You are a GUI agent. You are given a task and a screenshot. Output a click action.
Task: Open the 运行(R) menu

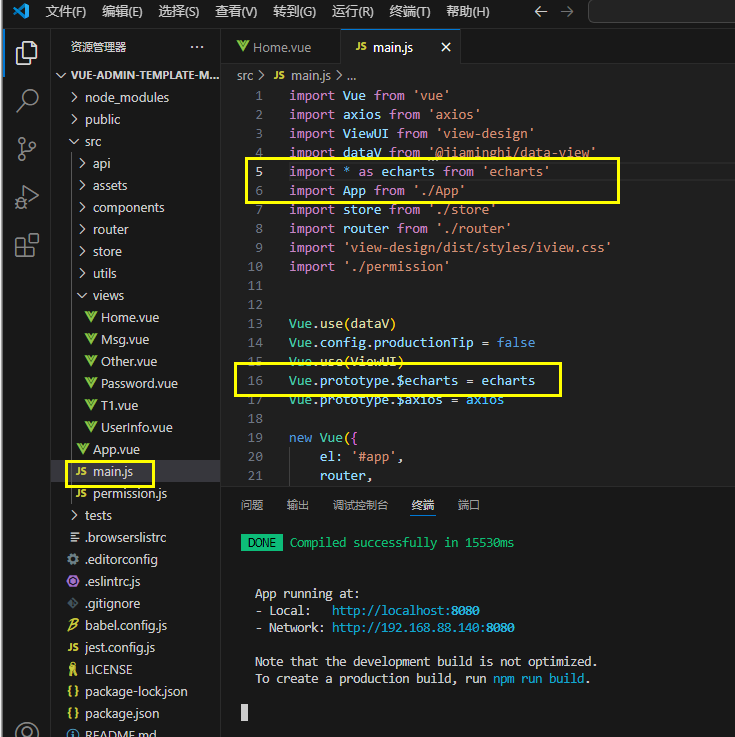click(352, 11)
